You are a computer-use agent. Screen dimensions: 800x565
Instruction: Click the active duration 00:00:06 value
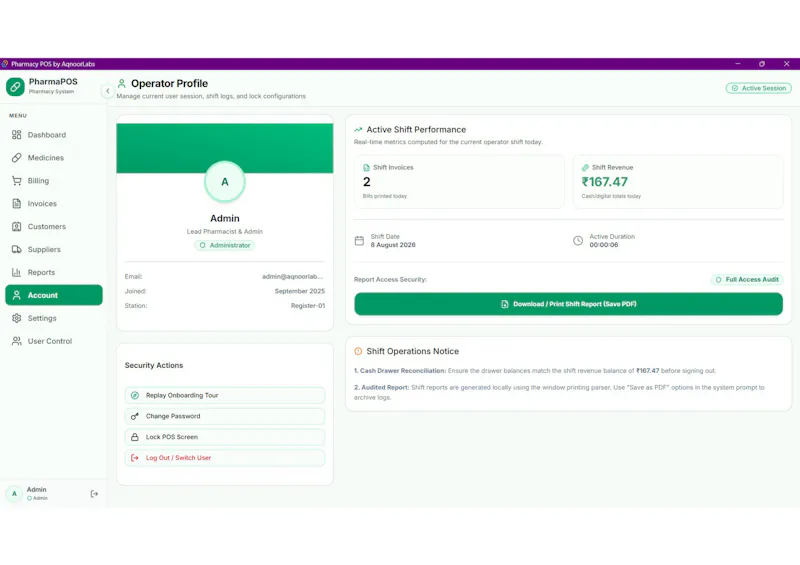coord(604,245)
